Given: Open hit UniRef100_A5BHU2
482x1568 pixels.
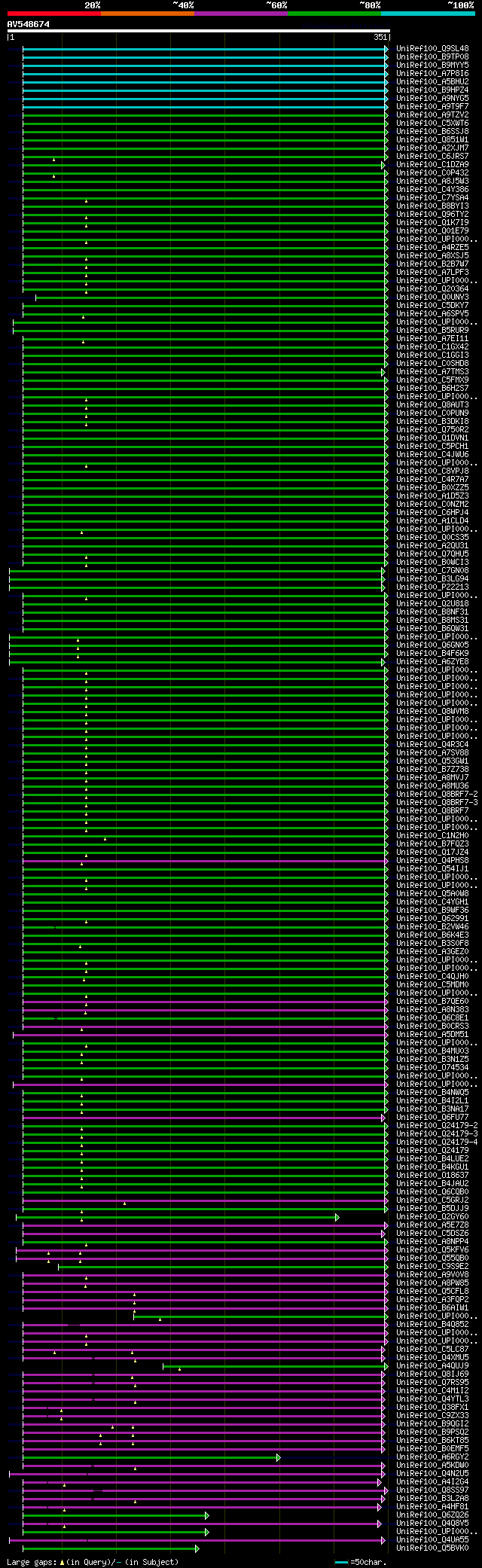Looking at the screenshot, I should point(432,82).
